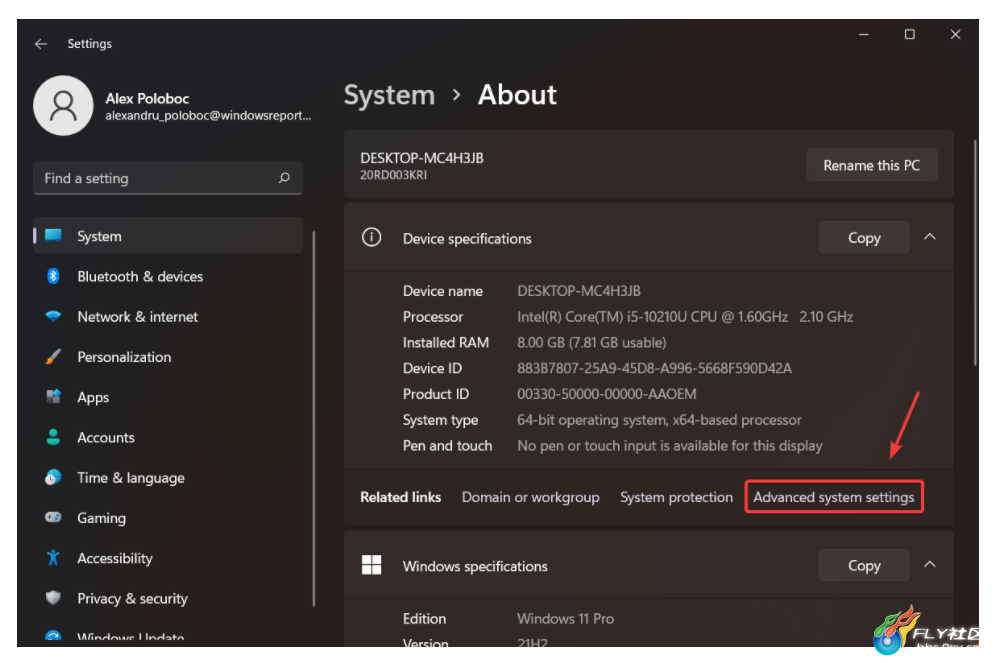Open Time & language settings

[168, 477]
